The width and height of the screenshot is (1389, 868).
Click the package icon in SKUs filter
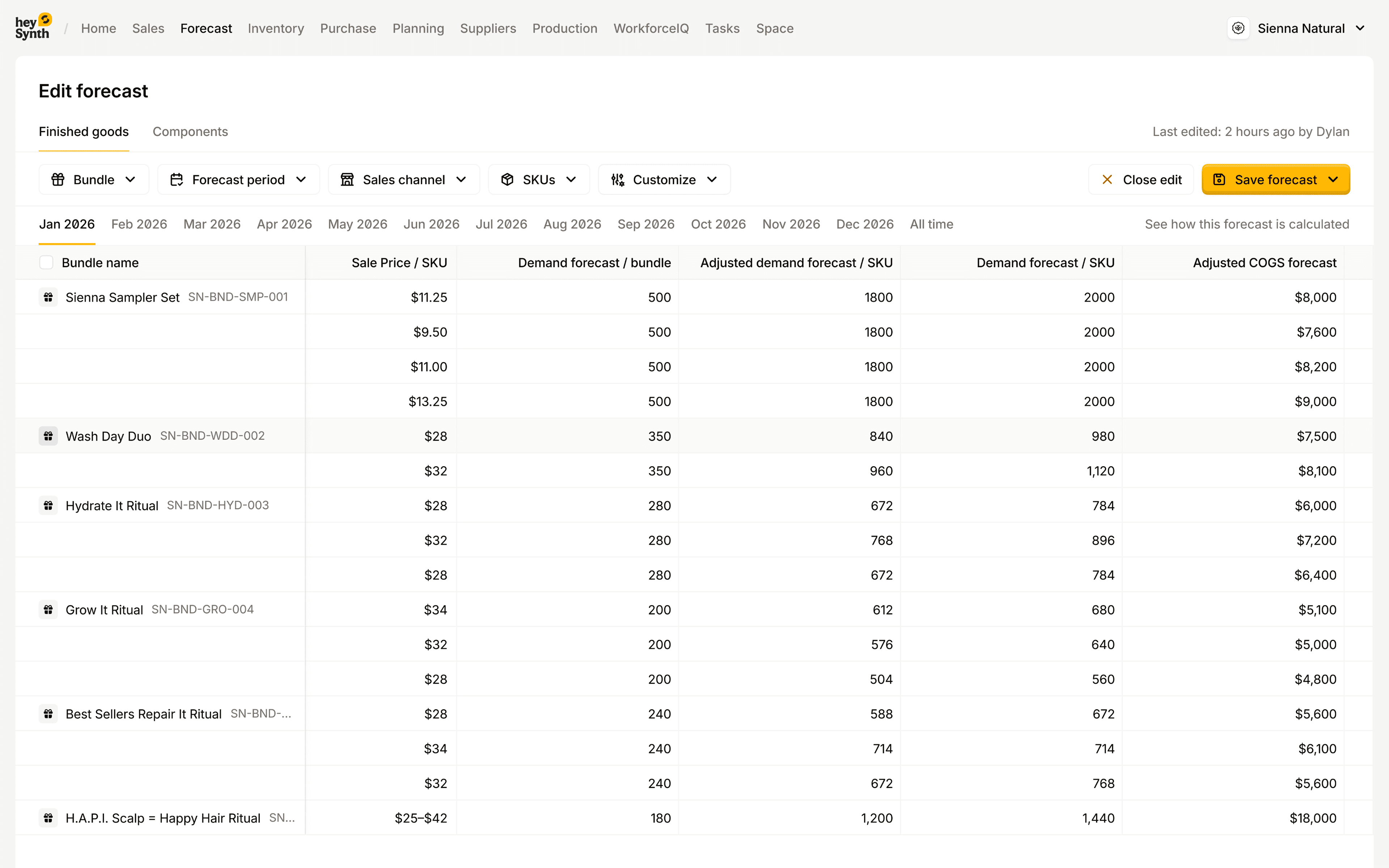pos(507,179)
